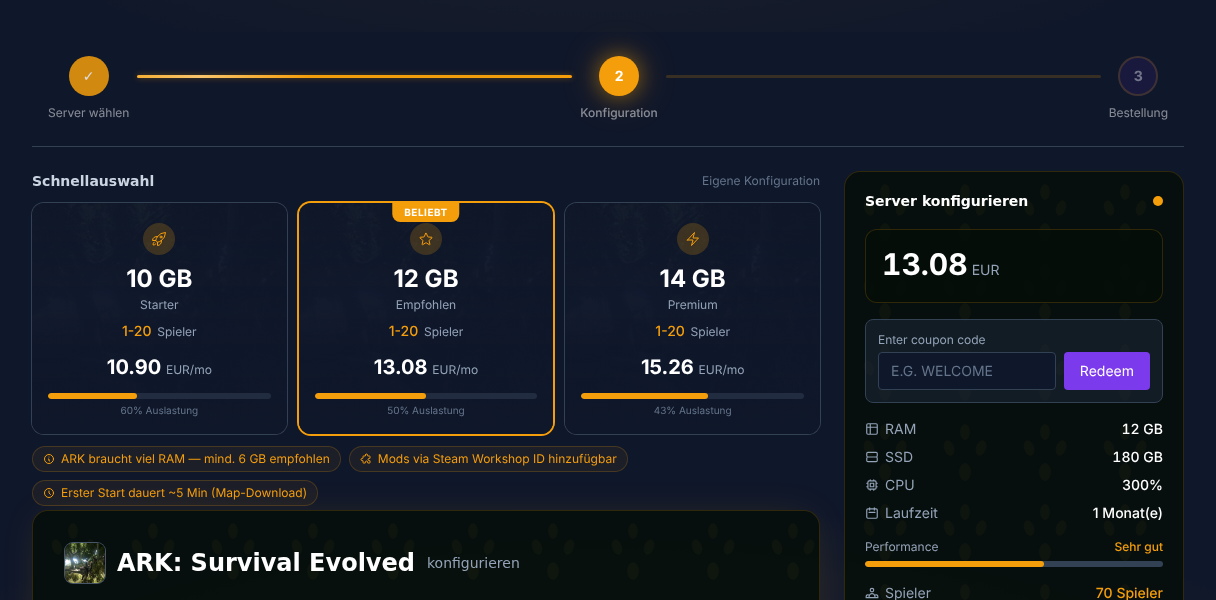Click the info icon on ARK RAM hint
The width and height of the screenshot is (1216, 600).
pos(49,459)
